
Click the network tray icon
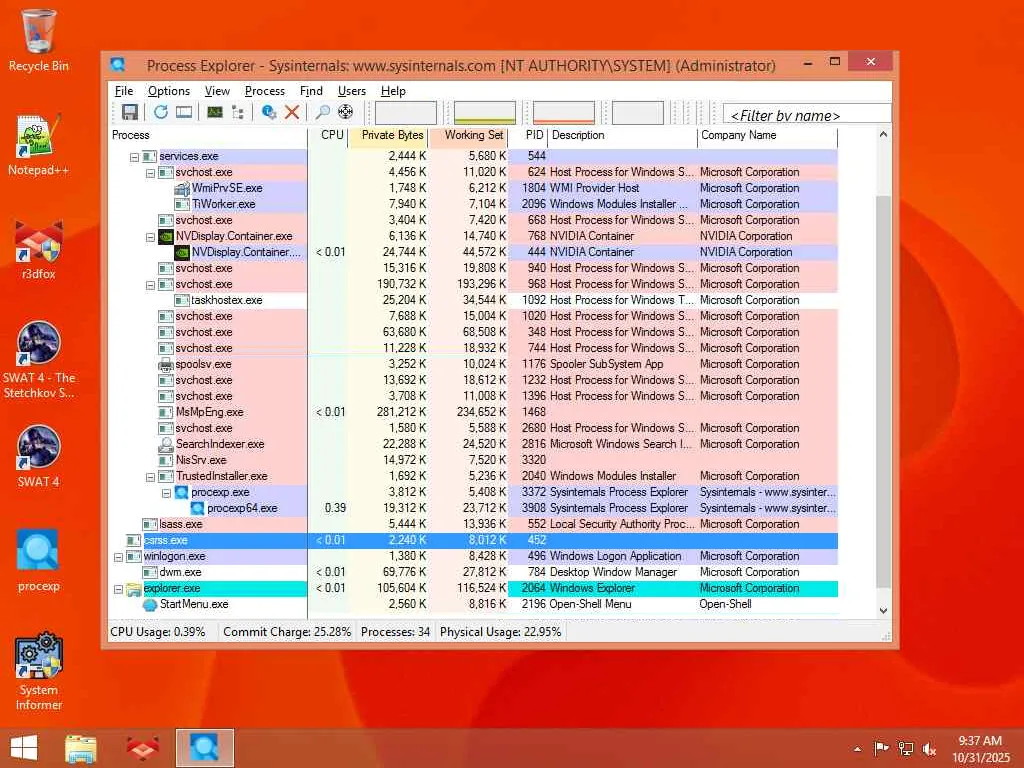click(905, 748)
